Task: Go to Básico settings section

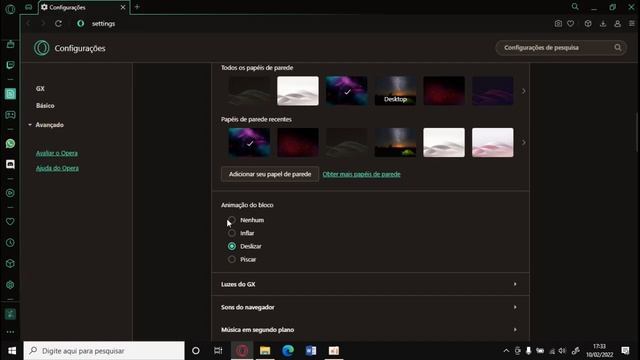Action: tap(45, 106)
